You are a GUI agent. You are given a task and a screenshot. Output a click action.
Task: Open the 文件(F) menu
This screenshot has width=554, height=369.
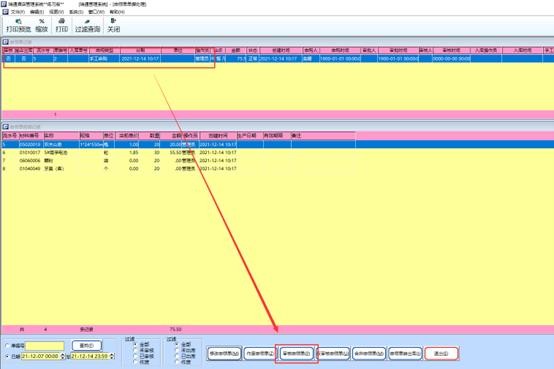coord(18,12)
